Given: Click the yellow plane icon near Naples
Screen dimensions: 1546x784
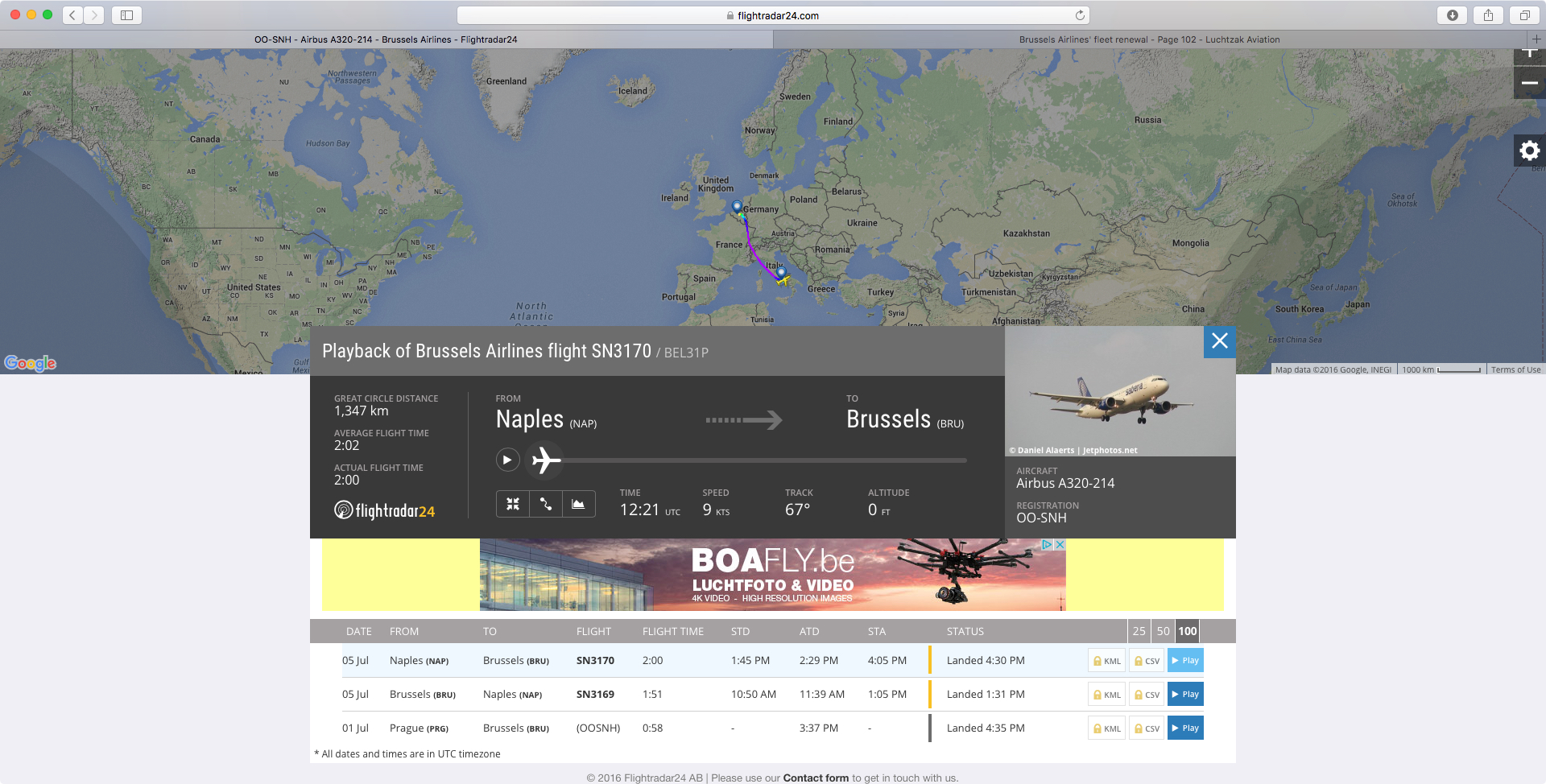Looking at the screenshot, I should pos(782,279).
